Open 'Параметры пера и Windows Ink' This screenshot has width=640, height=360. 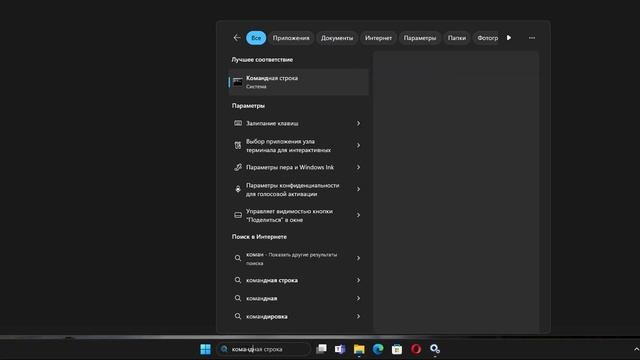298,167
